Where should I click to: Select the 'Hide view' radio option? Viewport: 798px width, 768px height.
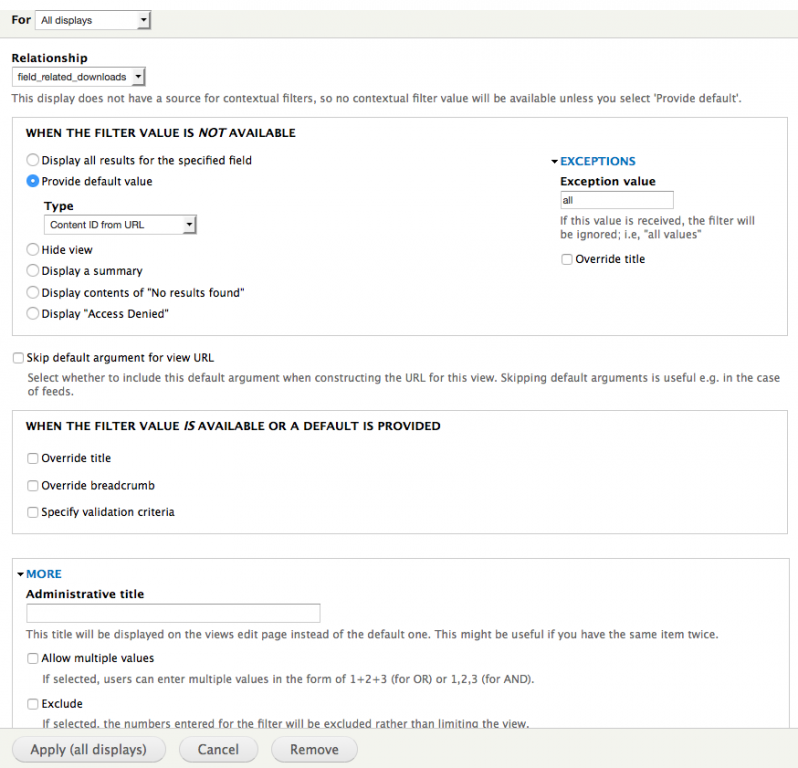(34, 250)
